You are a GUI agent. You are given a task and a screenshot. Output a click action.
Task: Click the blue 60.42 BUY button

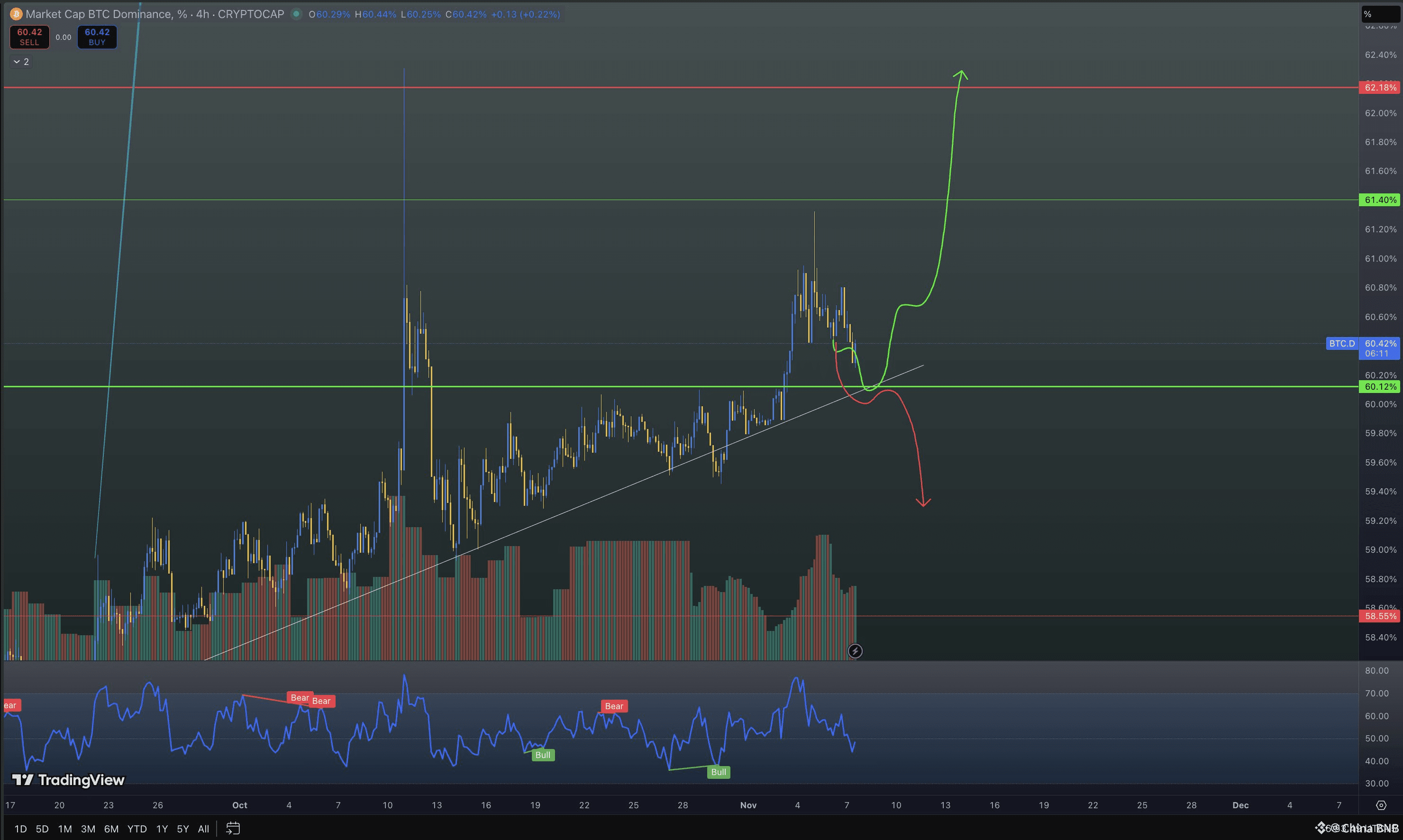[x=97, y=37]
